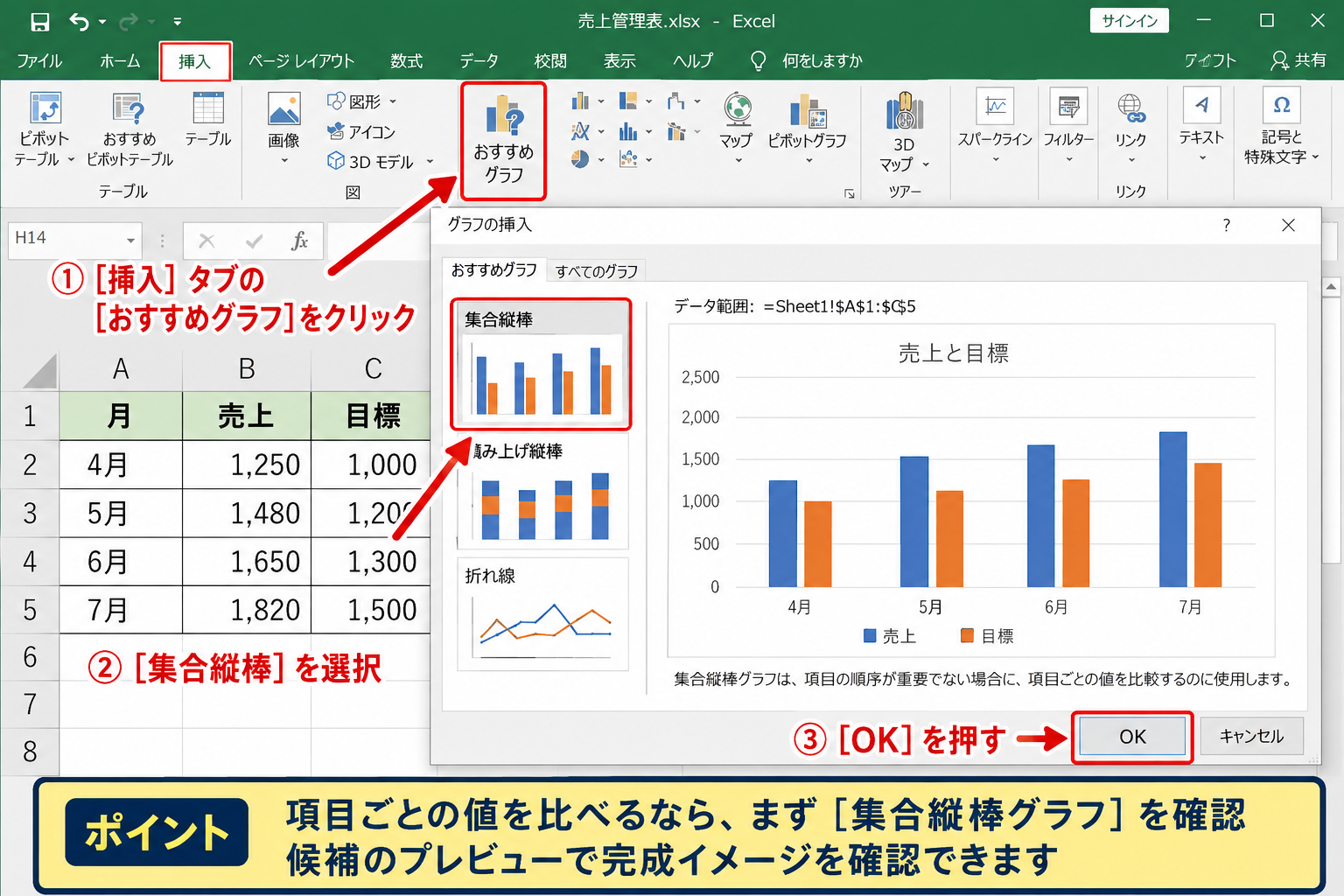Click the フィルター icon
Viewport: 1344px width, 896px height.
click(x=1068, y=106)
